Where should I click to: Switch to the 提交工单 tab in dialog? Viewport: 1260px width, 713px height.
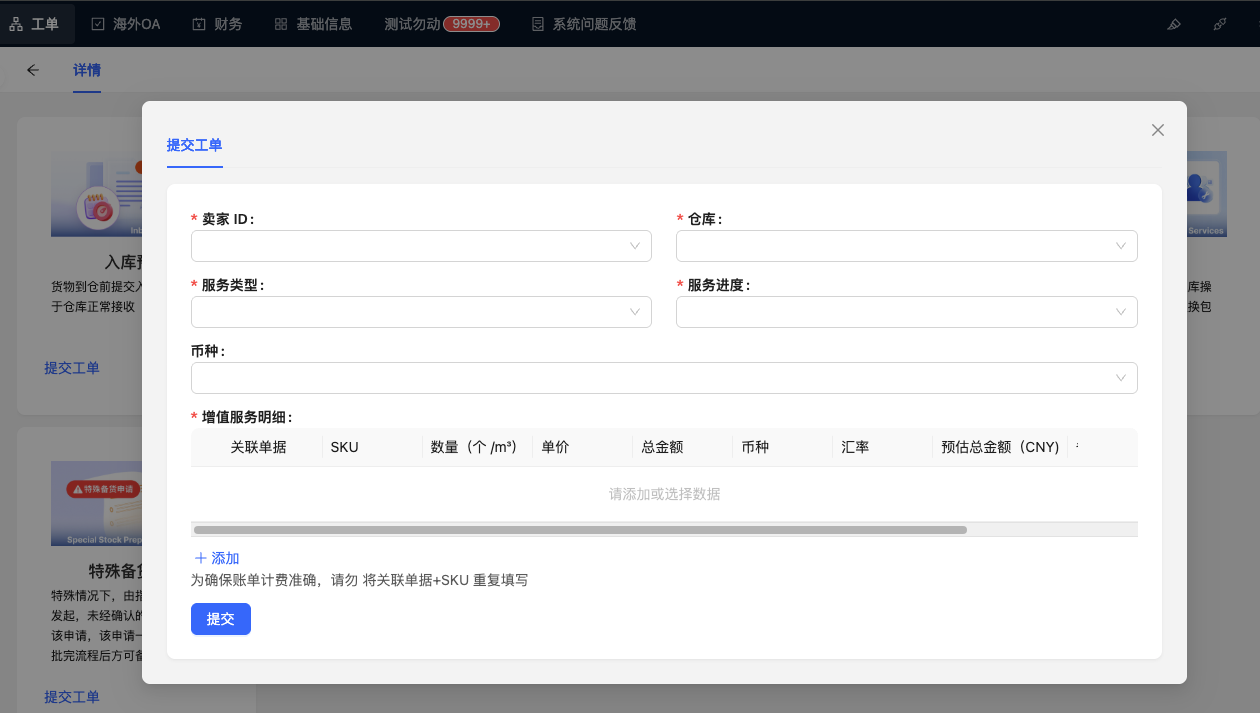194,145
